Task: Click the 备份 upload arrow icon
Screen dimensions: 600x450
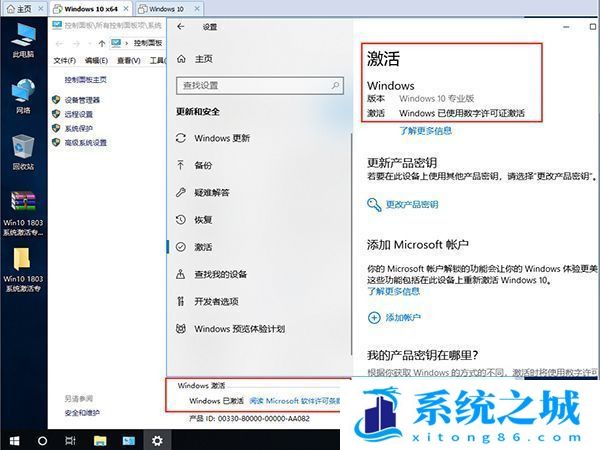Action: pyautogui.click(x=181, y=165)
